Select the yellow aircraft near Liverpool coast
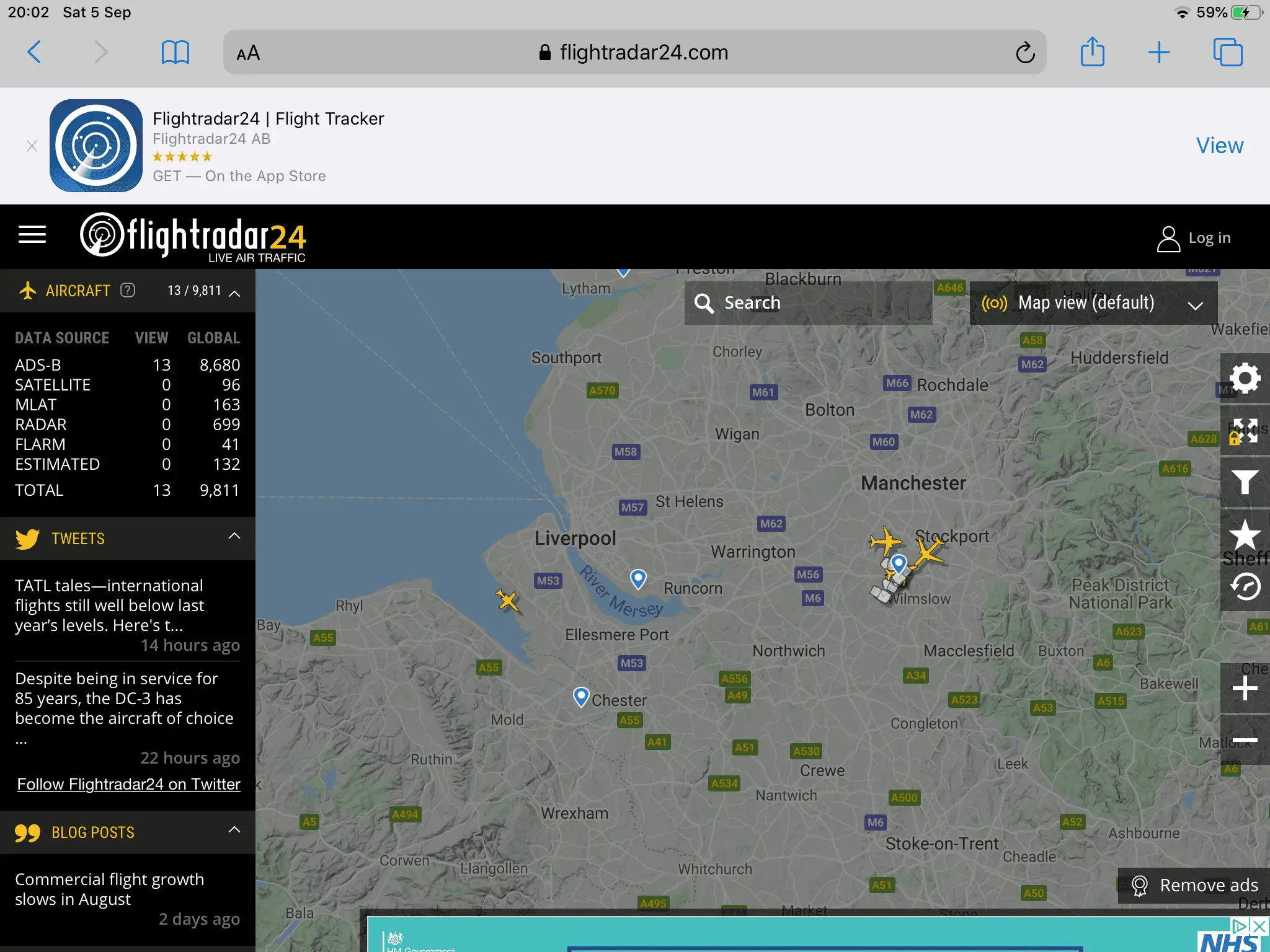1270x952 pixels. pyautogui.click(x=507, y=600)
